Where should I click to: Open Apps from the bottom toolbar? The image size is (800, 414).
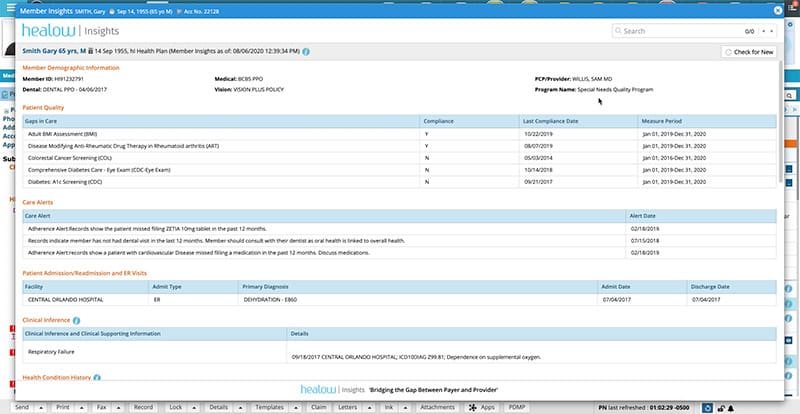click(x=482, y=407)
